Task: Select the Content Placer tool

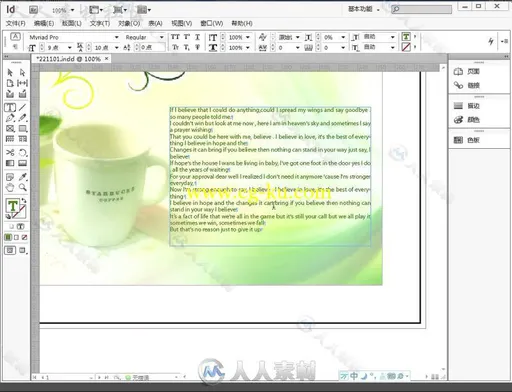Action: (22, 94)
